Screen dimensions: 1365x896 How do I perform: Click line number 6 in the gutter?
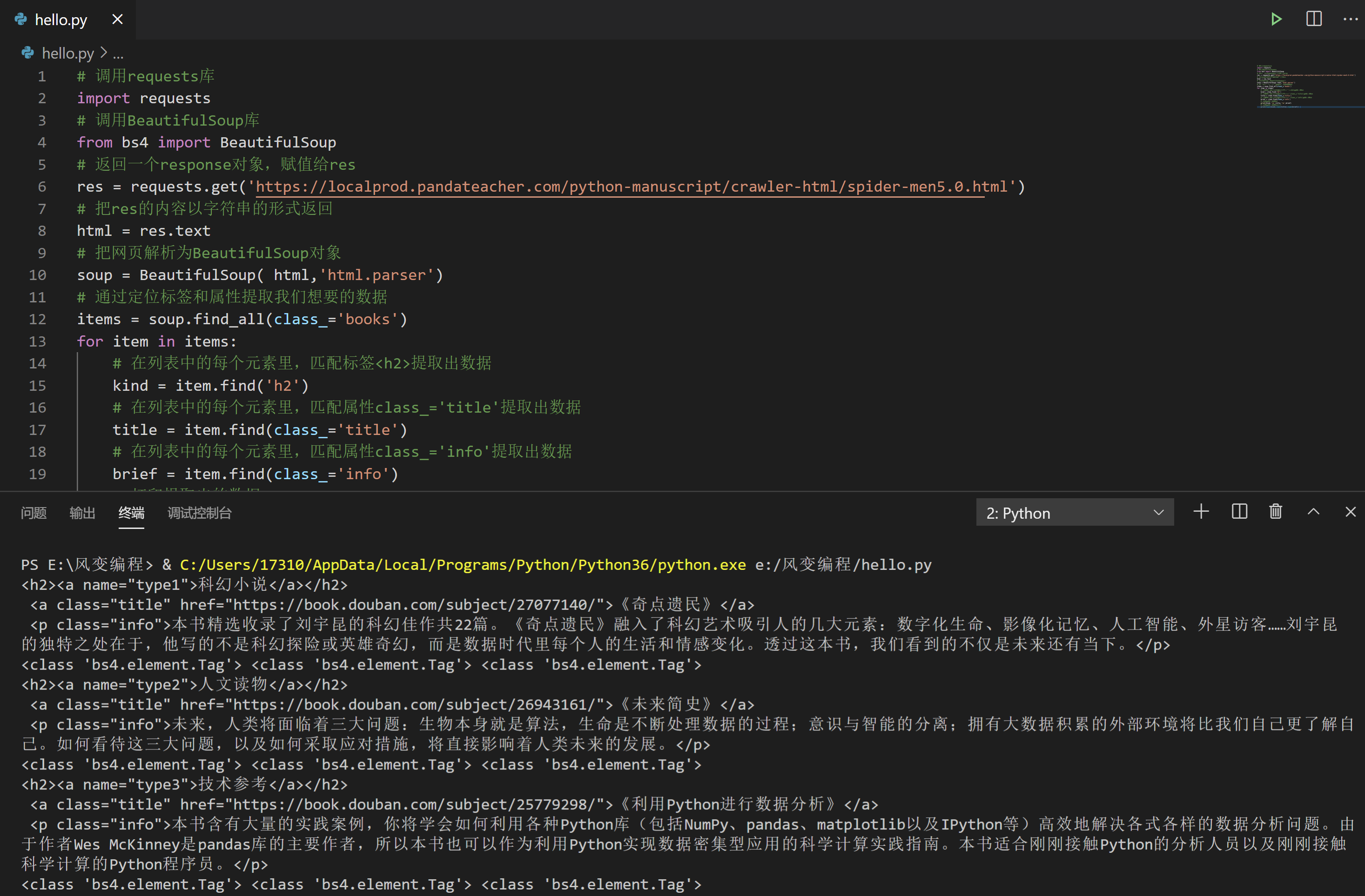coord(42,187)
